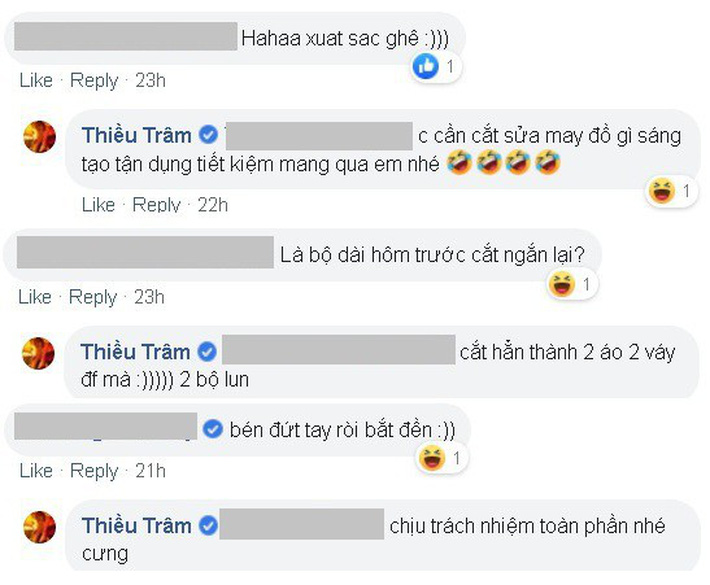
Task: Like the "Là bộ dài hôm trước" comment
Action: (35, 297)
